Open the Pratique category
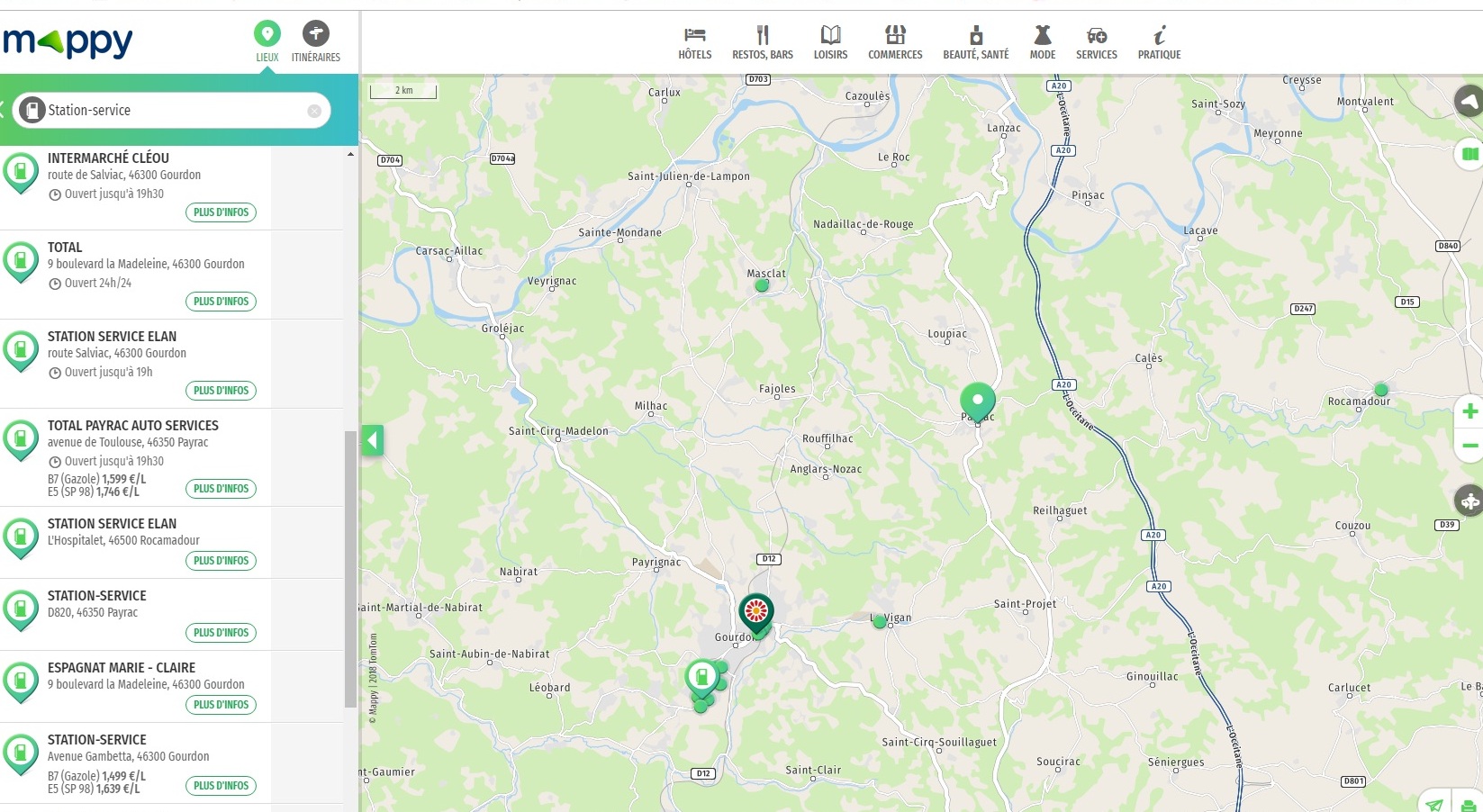This screenshot has width=1483, height=812. pyautogui.click(x=1159, y=42)
